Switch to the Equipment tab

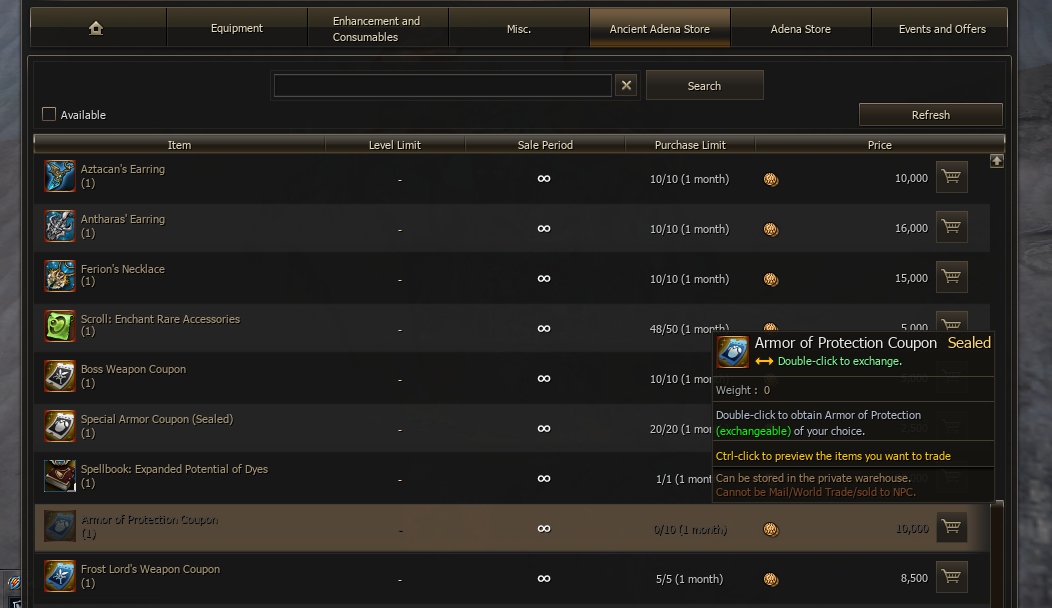(237, 28)
